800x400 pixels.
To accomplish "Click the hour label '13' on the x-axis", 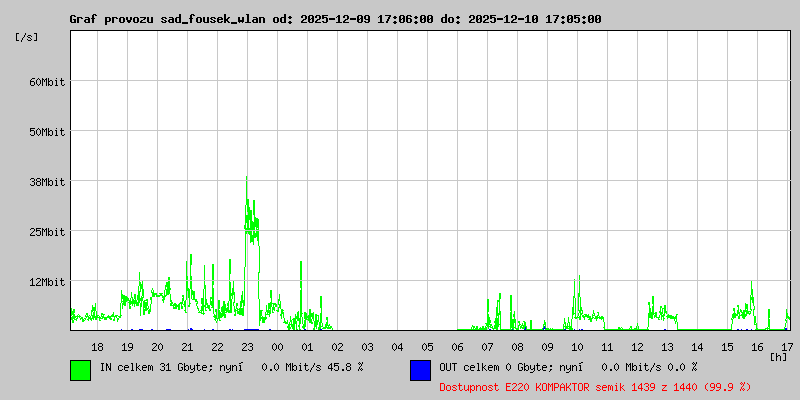I will (x=667, y=347).
